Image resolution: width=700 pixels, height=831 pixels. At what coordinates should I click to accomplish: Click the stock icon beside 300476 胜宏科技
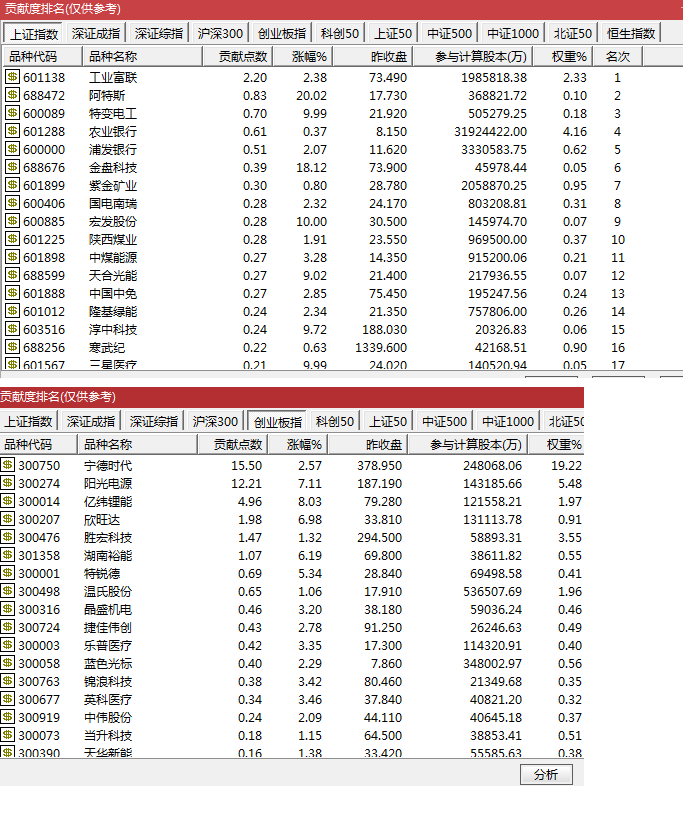(x=7, y=537)
